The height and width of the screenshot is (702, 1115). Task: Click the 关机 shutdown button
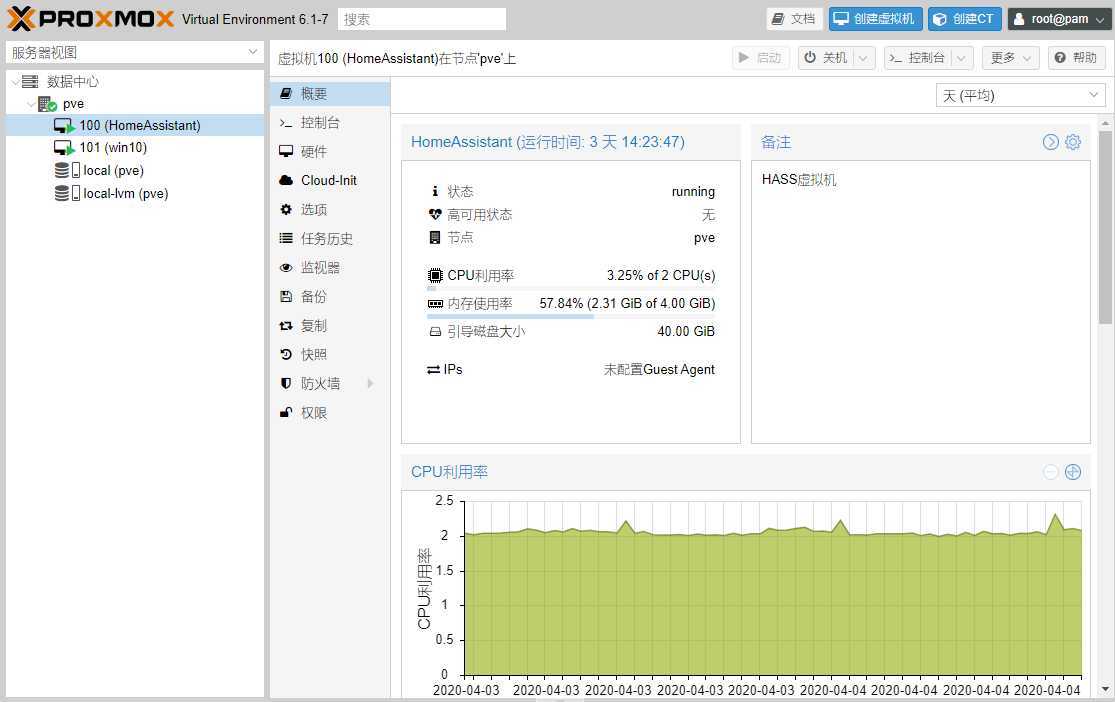click(x=826, y=58)
